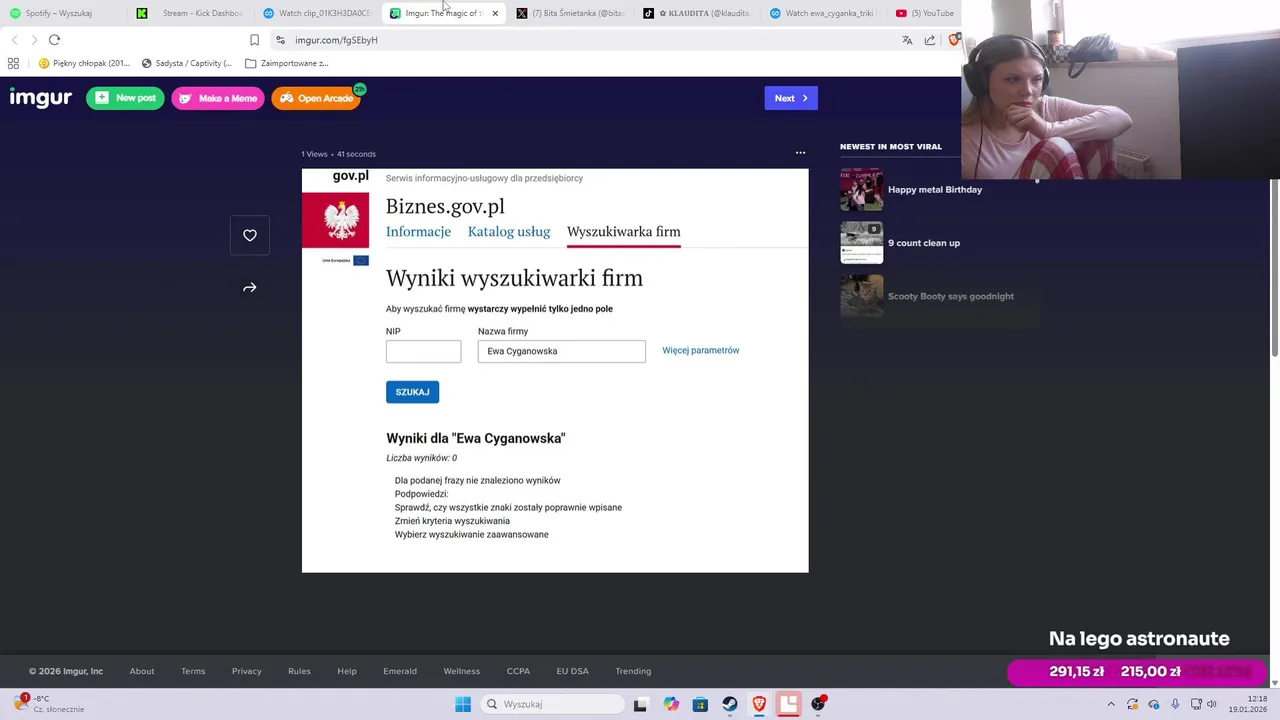Click About in footer

click(142, 671)
